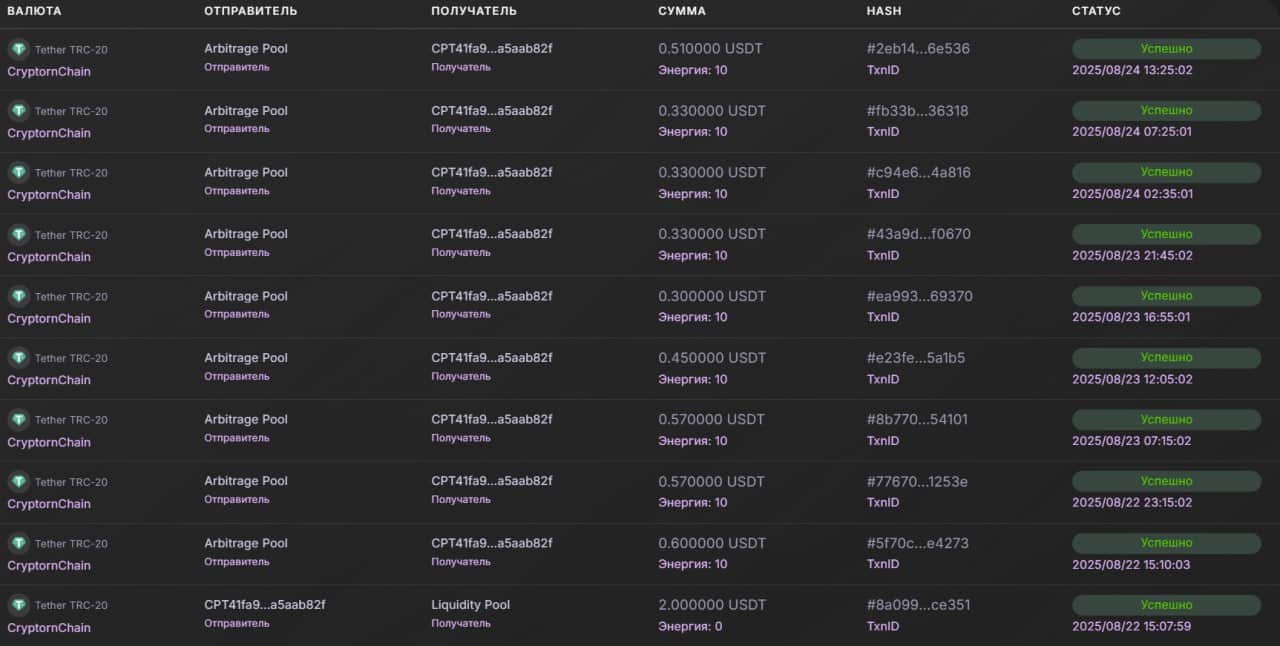This screenshot has width=1280, height=646.
Task: Open transaction hash #2eb14...6e536
Action: (x=918, y=49)
